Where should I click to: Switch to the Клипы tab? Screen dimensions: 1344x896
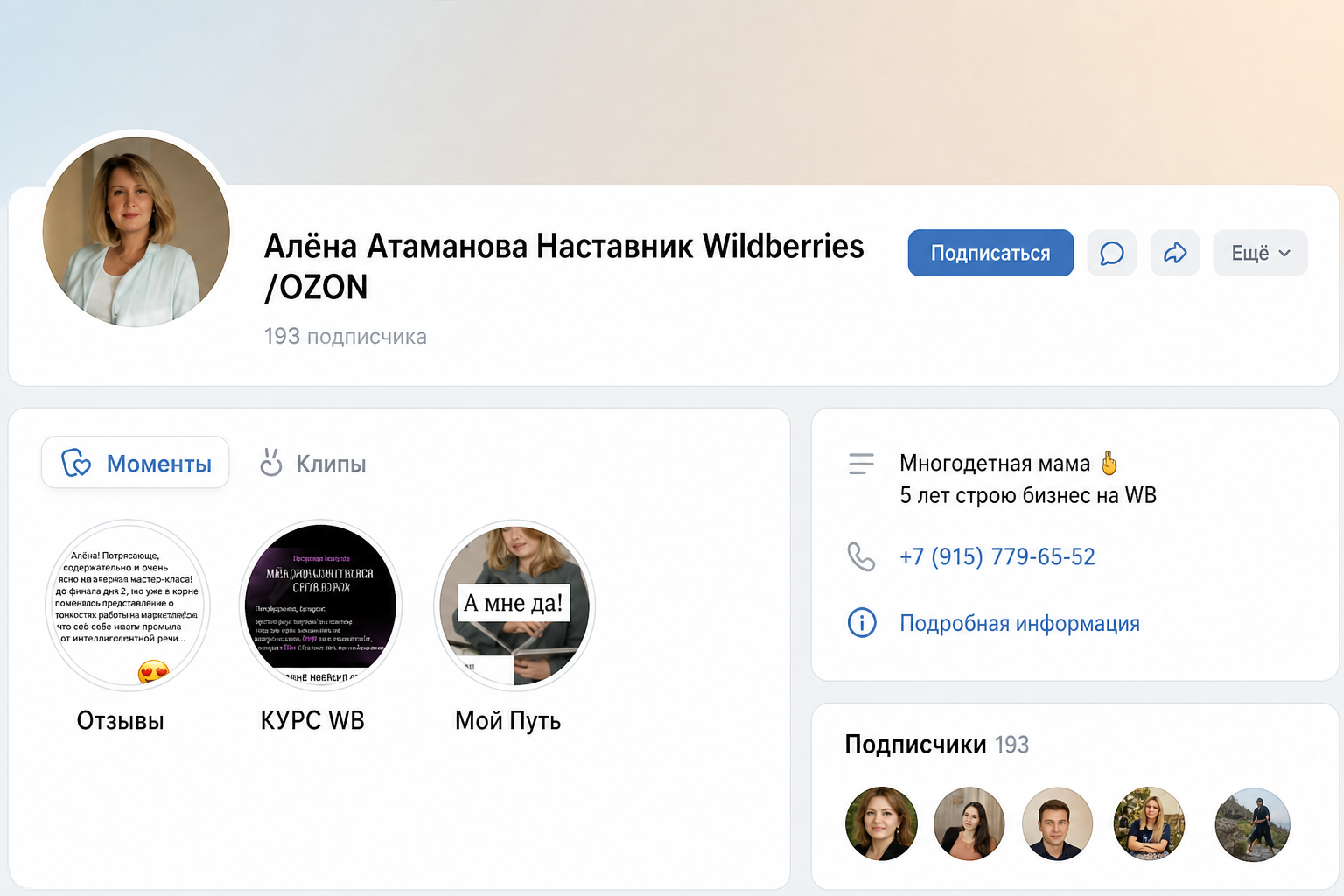pyautogui.click(x=313, y=464)
